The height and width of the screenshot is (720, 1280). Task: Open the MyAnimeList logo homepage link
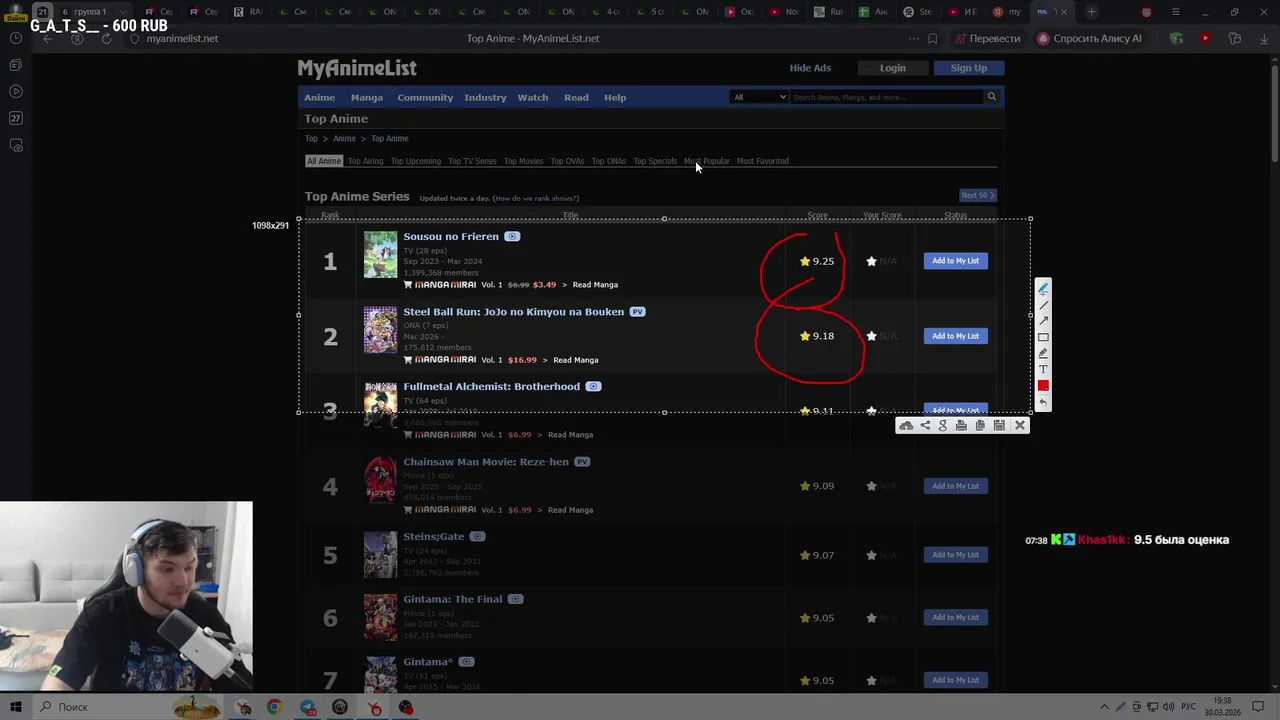[x=357, y=68]
